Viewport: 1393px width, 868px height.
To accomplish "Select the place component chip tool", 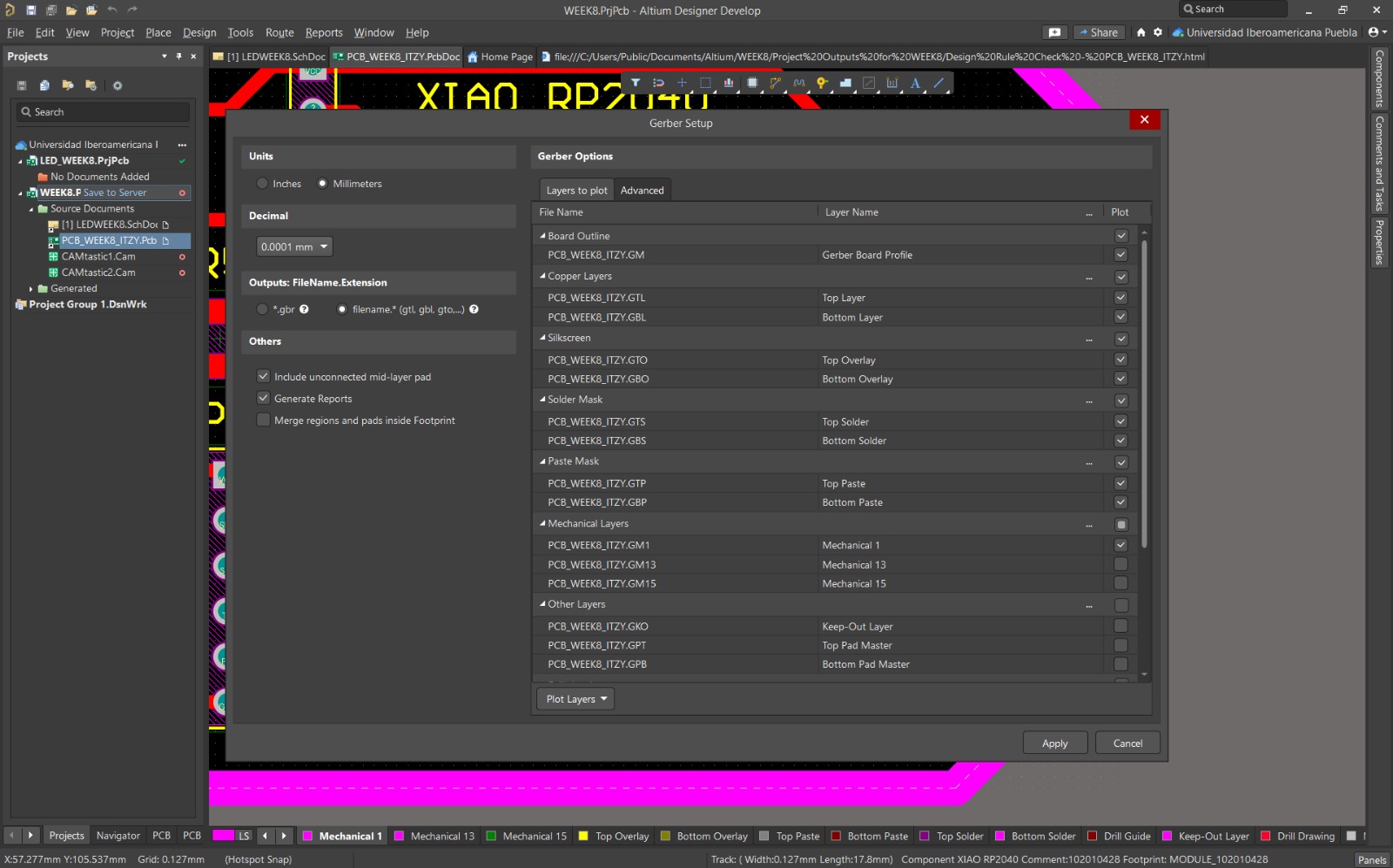I will tap(752, 84).
